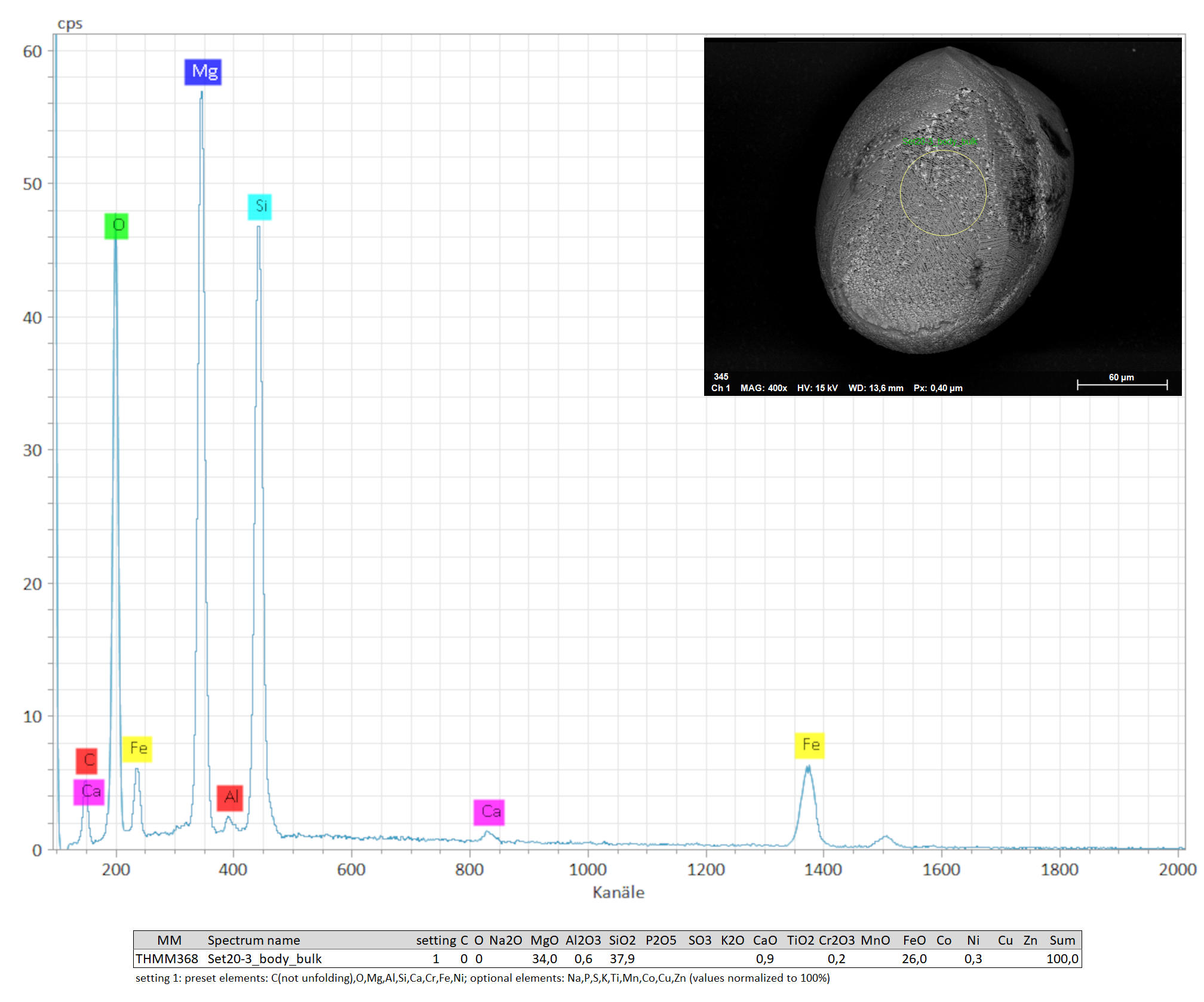Viewport: 1204px width, 1002px height.
Task: Click the yellow Fe label near 200
Action: [x=137, y=748]
